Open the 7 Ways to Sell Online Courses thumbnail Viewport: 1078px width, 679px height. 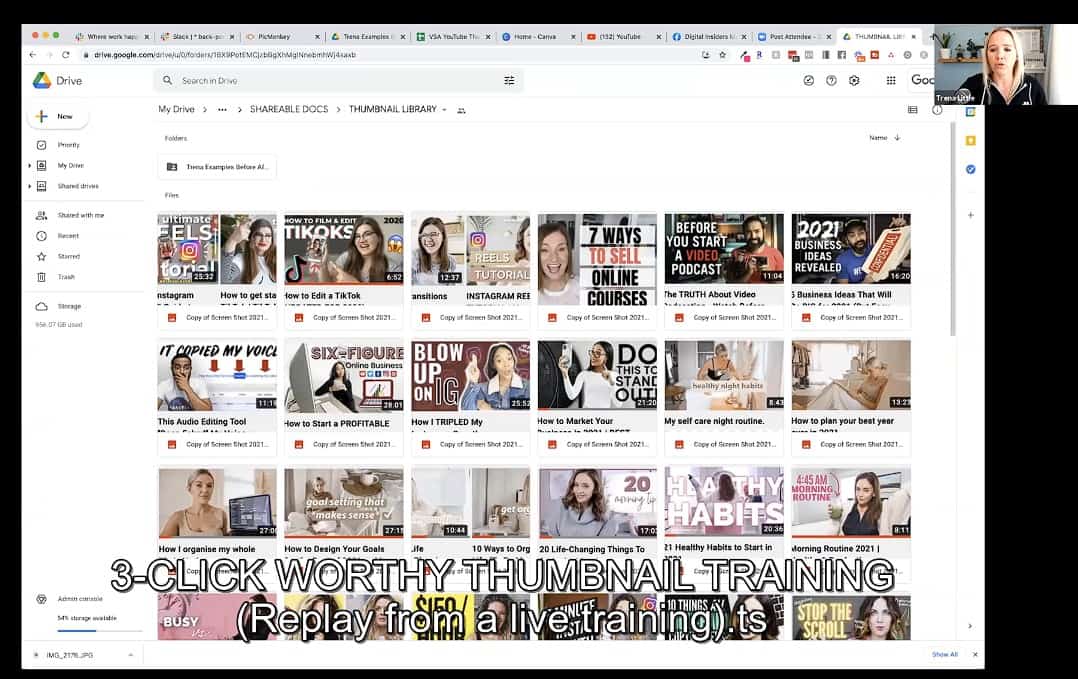click(x=597, y=259)
